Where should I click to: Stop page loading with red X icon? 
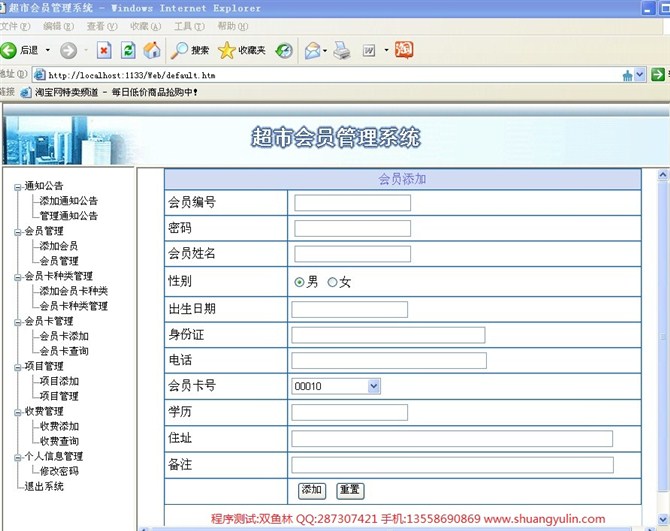pyautogui.click(x=104, y=50)
